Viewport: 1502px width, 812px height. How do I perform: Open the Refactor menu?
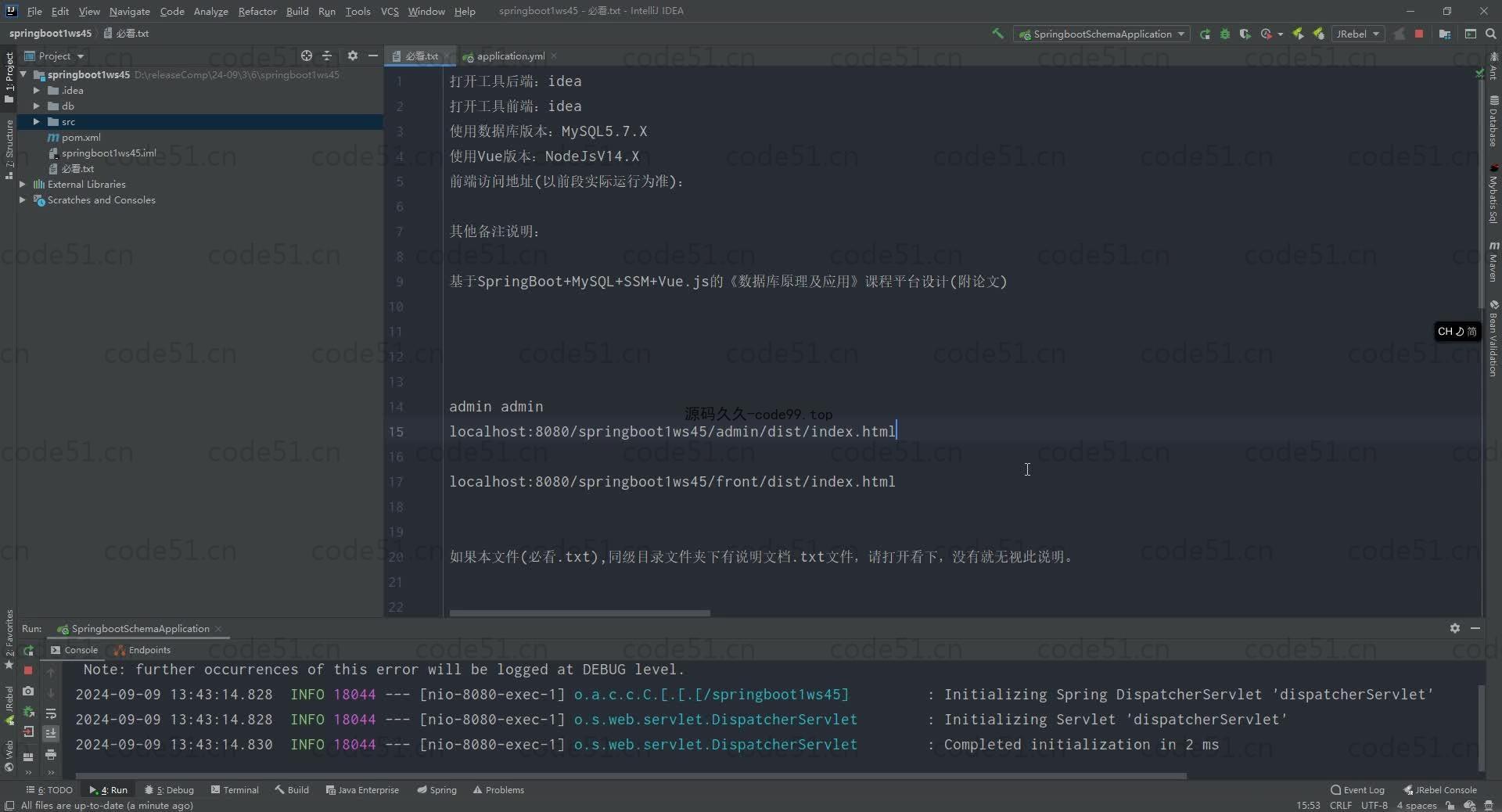point(257,11)
